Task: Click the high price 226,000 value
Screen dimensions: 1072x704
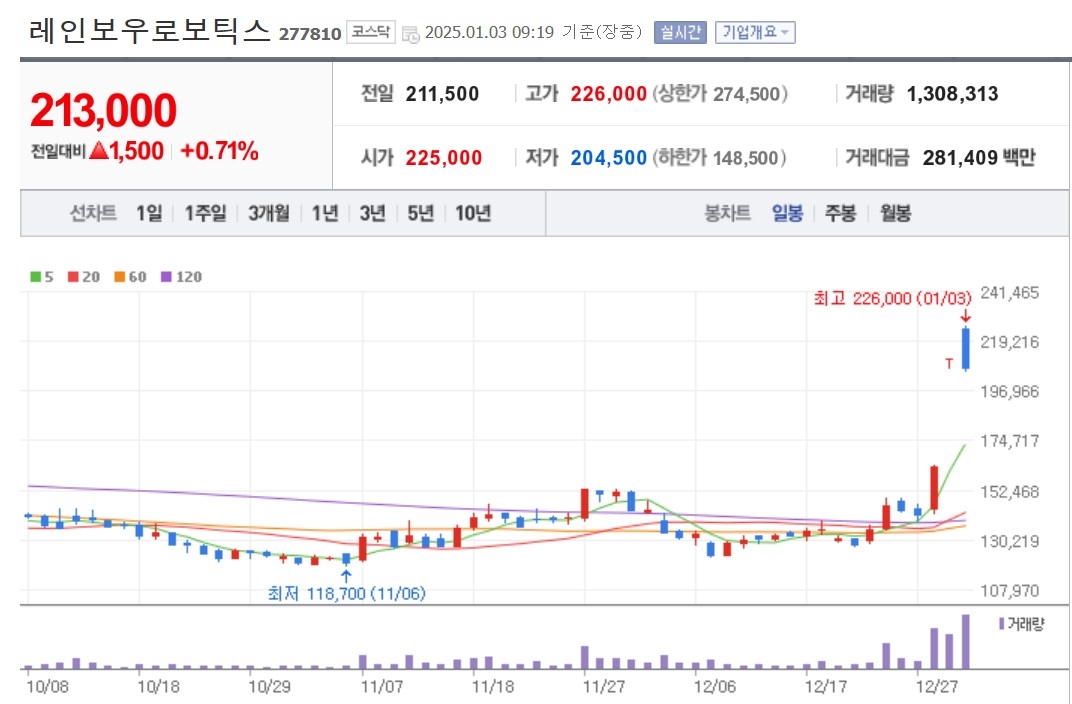Action: [608, 94]
